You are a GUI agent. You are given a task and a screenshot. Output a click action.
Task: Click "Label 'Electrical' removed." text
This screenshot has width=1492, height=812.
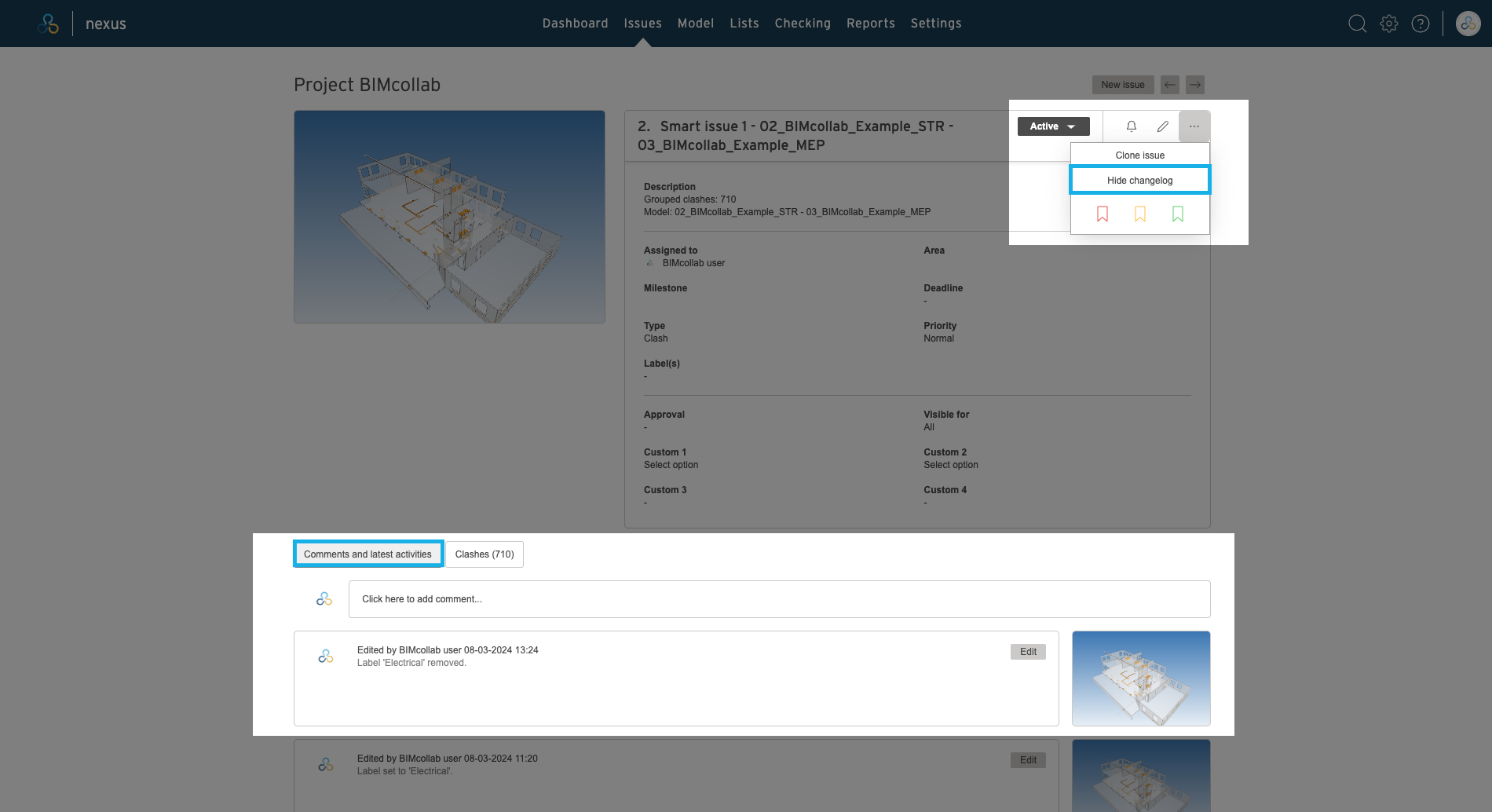click(x=411, y=663)
